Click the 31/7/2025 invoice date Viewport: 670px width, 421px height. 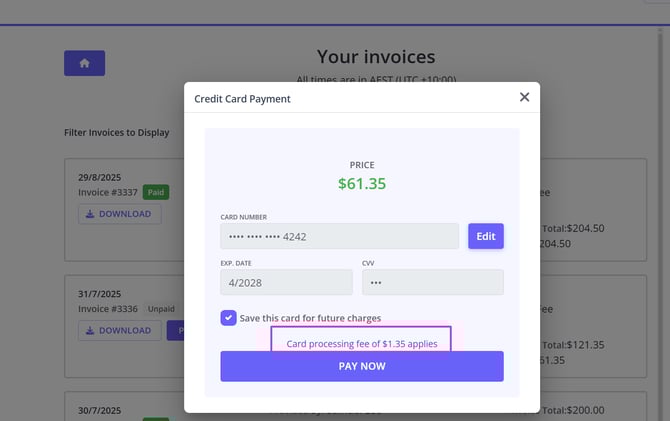tap(100, 294)
